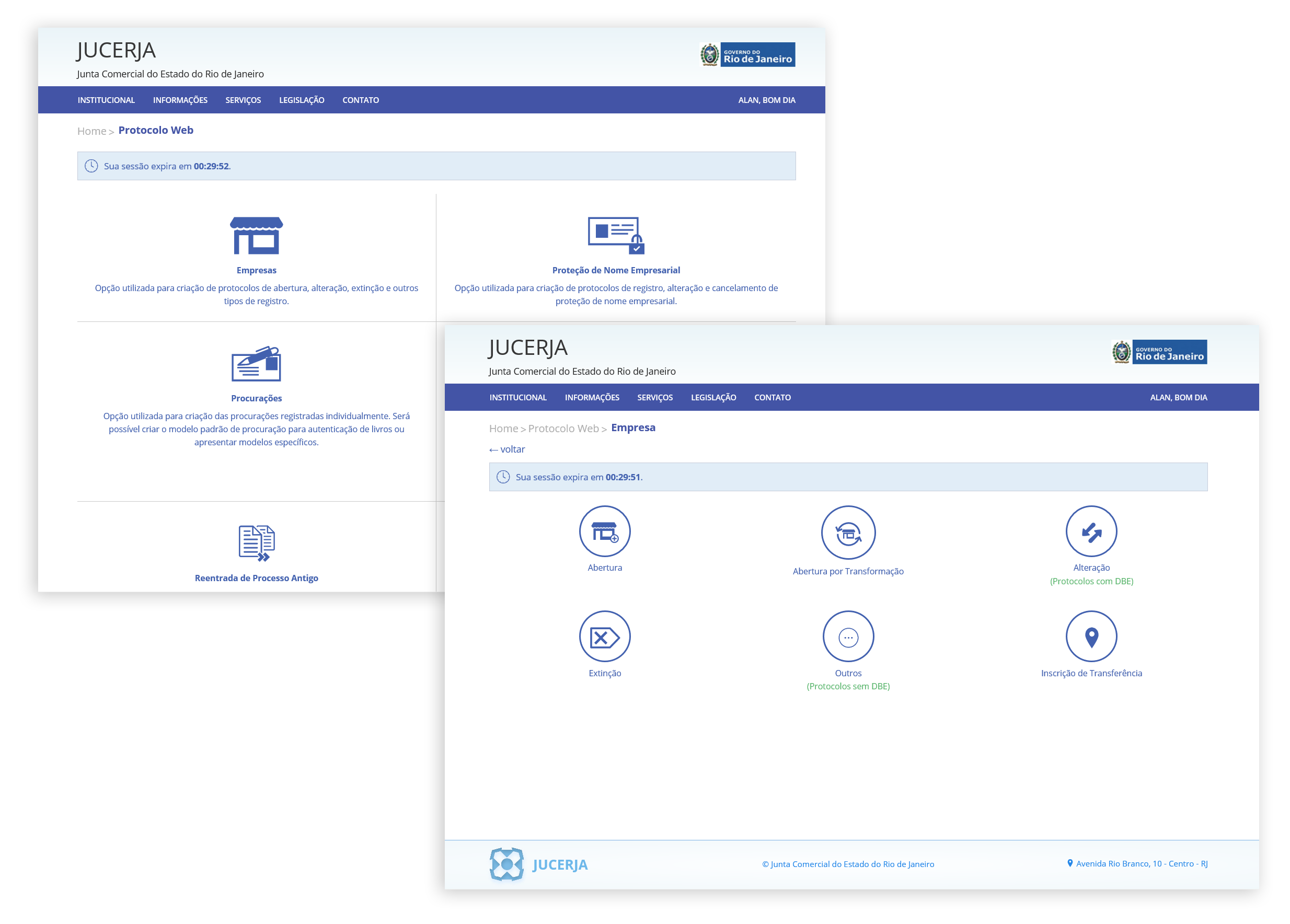The height and width of the screenshot is (924, 1290).
Task: Click the Inscrição de Transferência pin icon
Action: pyautogui.click(x=1091, y=636)
